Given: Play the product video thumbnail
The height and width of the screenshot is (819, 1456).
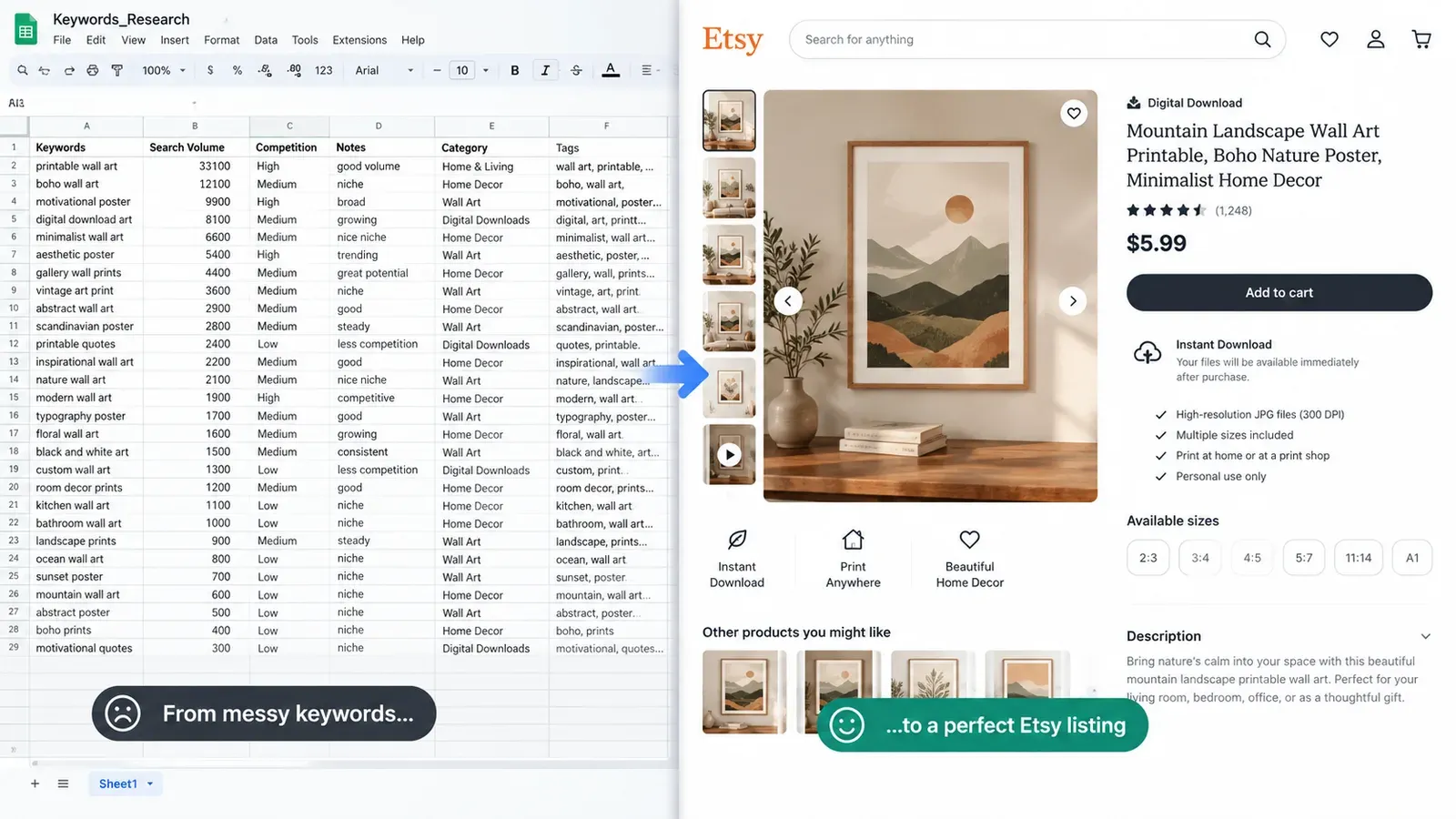Looking at the screenshot, I should pyautogui.click(x=729, y=454).
